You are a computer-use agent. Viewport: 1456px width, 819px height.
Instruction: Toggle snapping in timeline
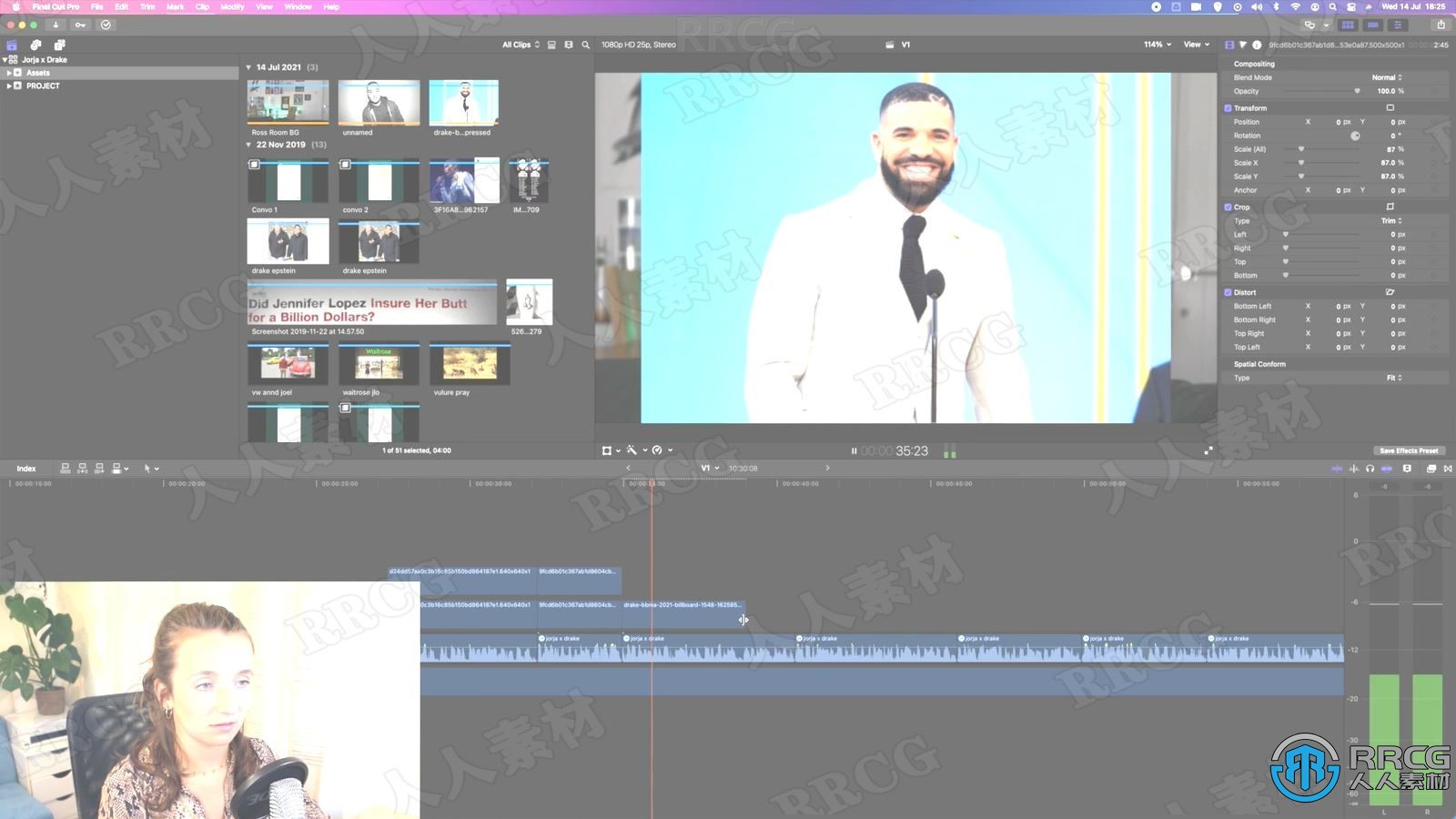point(1387,469)
